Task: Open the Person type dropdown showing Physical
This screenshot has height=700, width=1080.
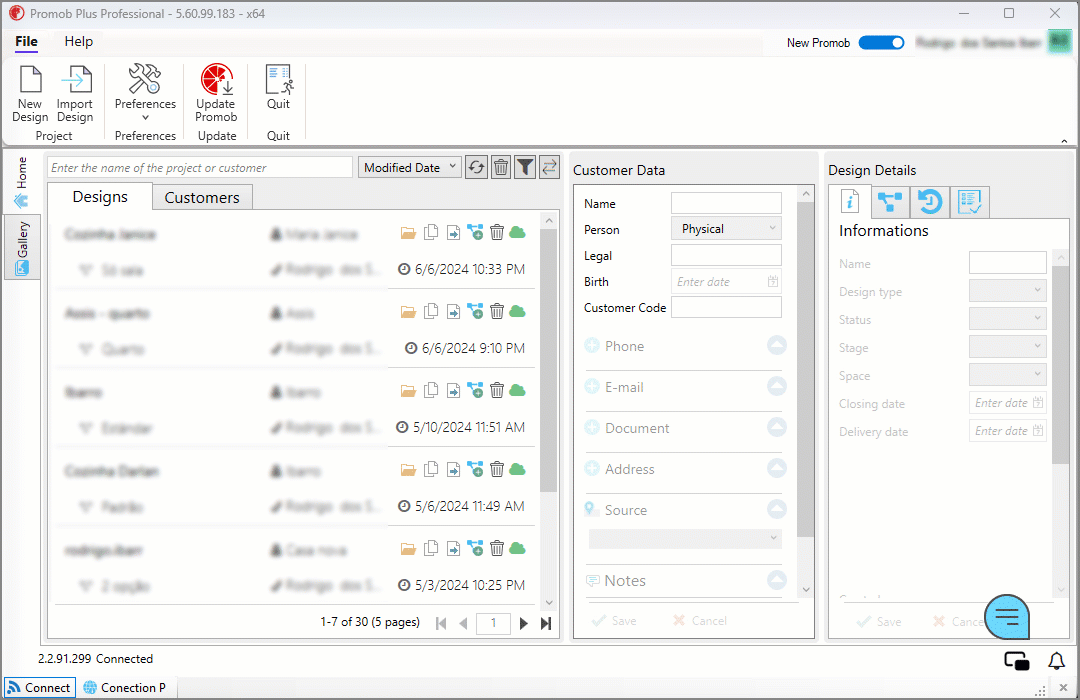Action: coord(726,229)
